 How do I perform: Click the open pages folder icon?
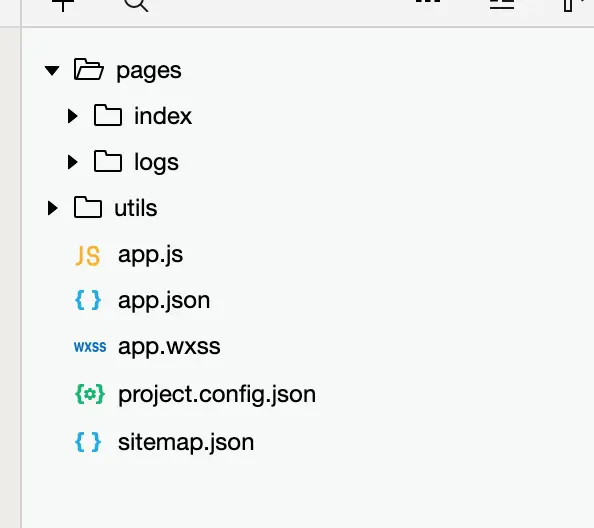point(89,69)
